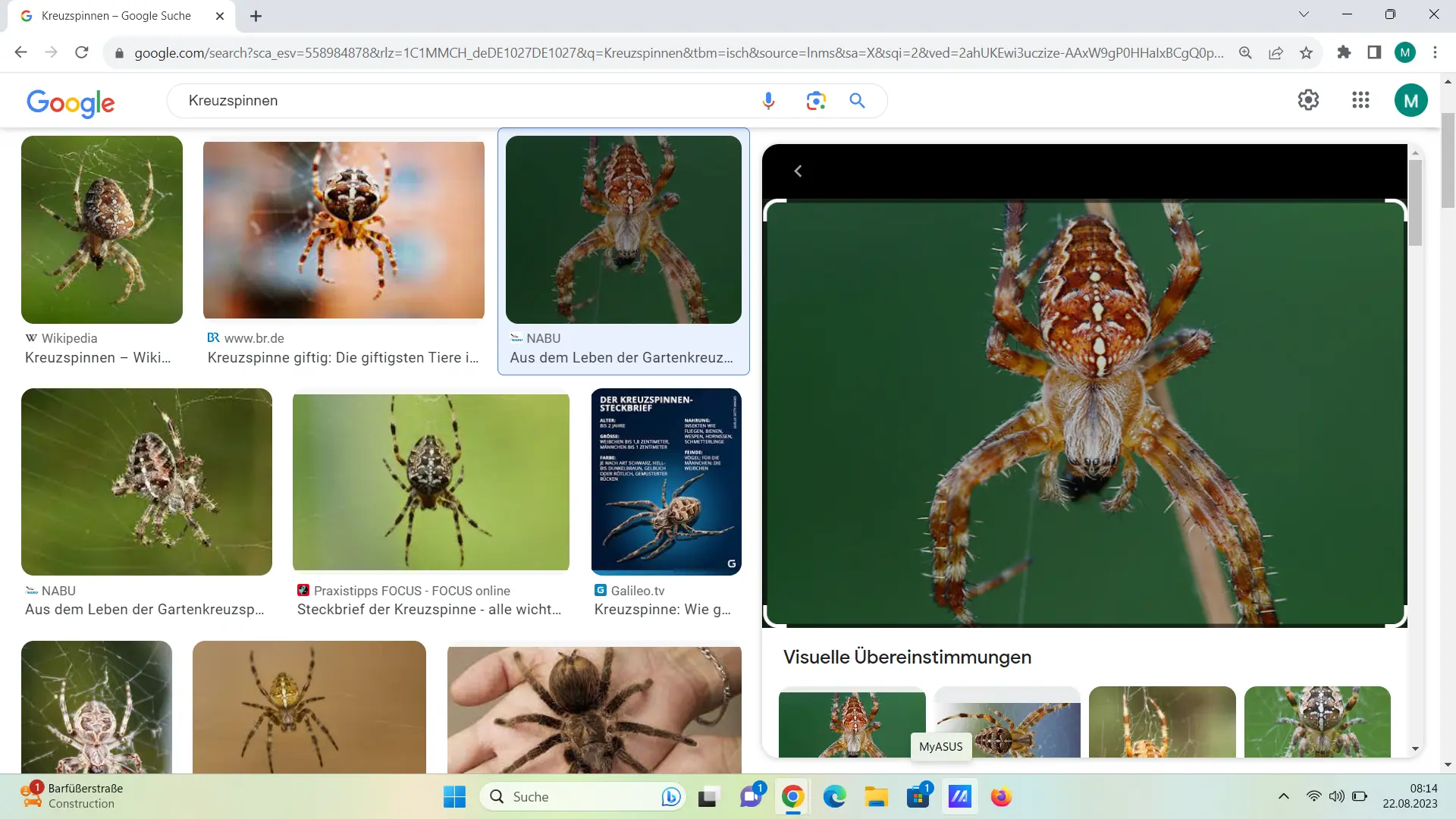Click the voice search microphone icon

tap(768, 101)
